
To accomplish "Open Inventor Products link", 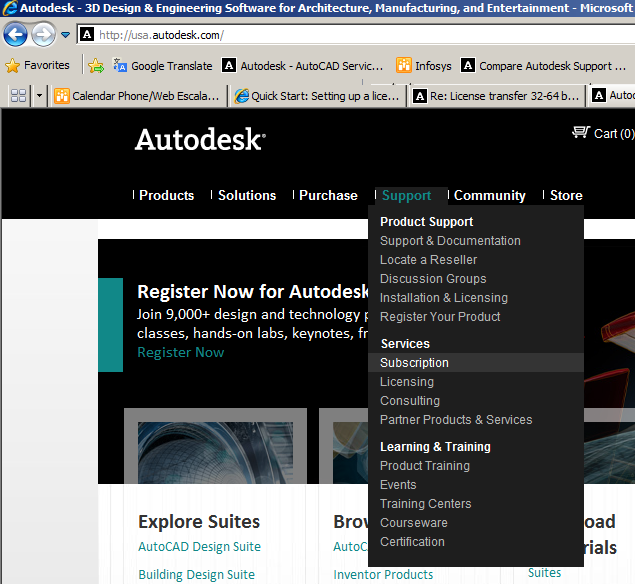I will click(x=383, y=575).
